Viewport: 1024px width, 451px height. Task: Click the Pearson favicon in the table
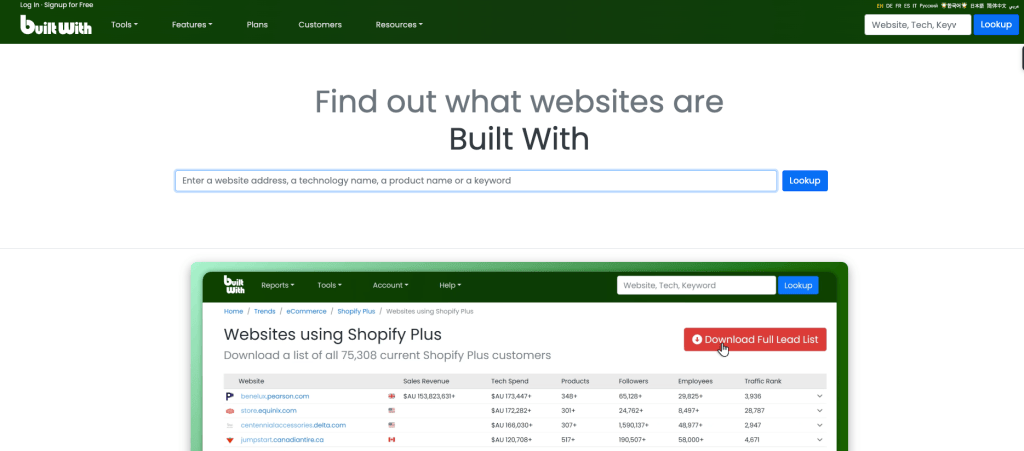click(x=229, y=396)
